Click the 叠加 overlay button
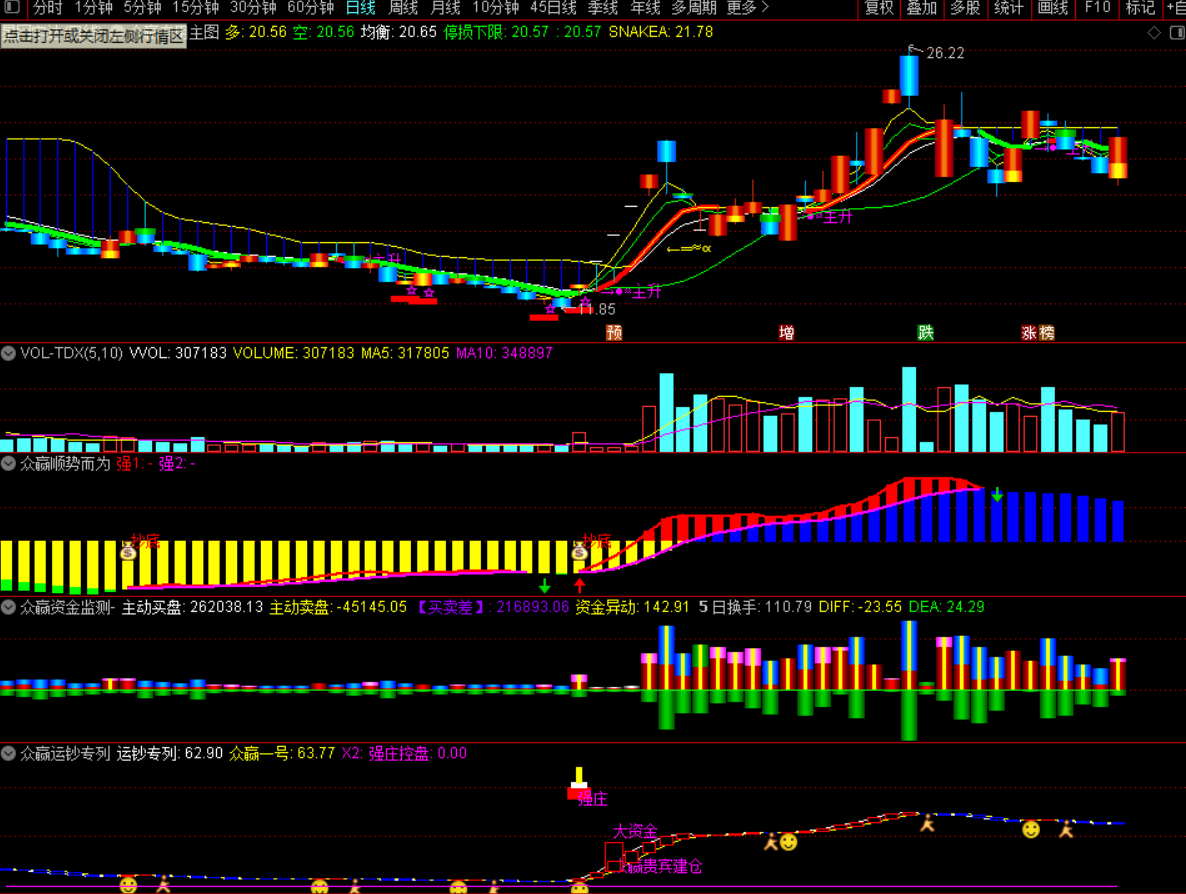Screen dimensions: 1186x894 (921, 8)
